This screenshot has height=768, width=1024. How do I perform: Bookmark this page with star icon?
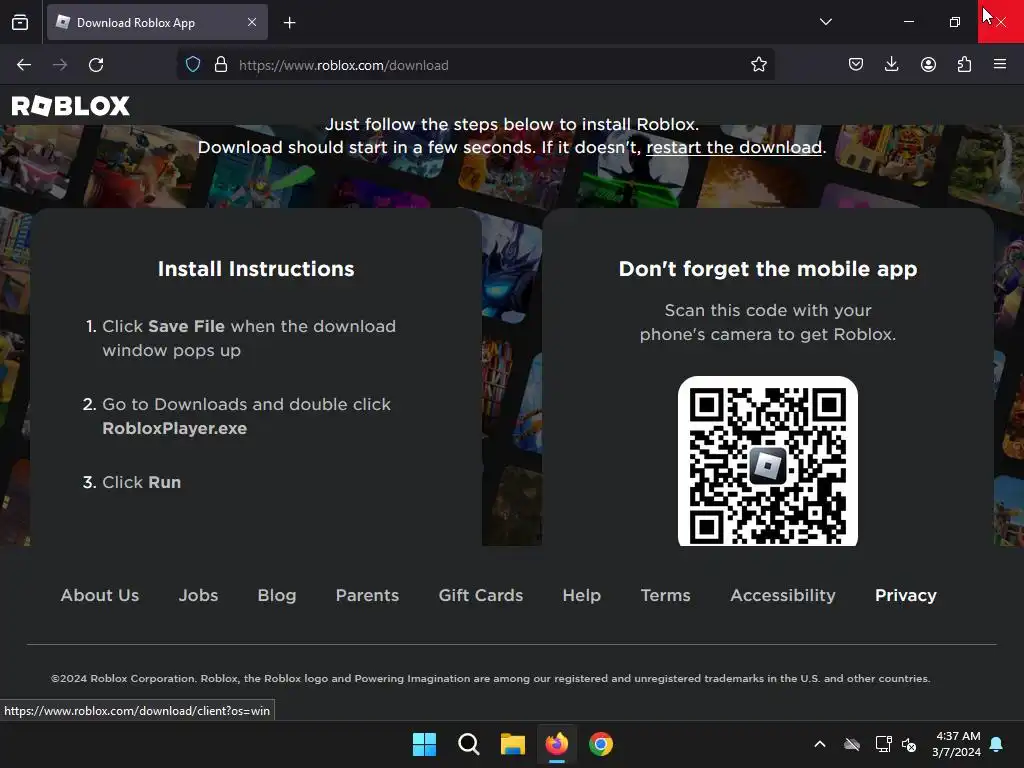(758, 65)
